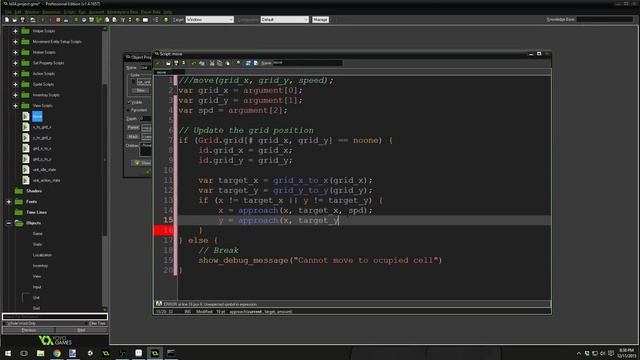This screenshot has height=360, width=640.
Task: Expand the Motion Scripts folder
Action: [x=15, y=52]
